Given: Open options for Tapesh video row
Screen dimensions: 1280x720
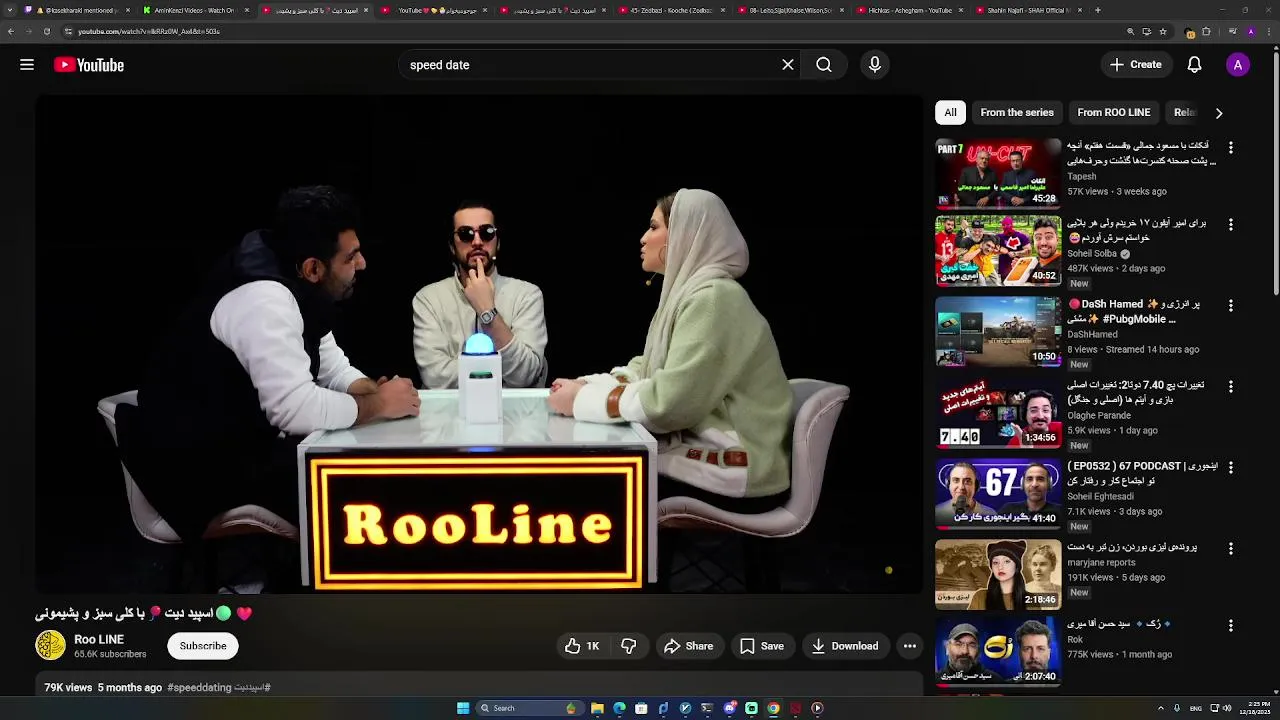Looking at the screenshot, I should (x=1231, y=147).
